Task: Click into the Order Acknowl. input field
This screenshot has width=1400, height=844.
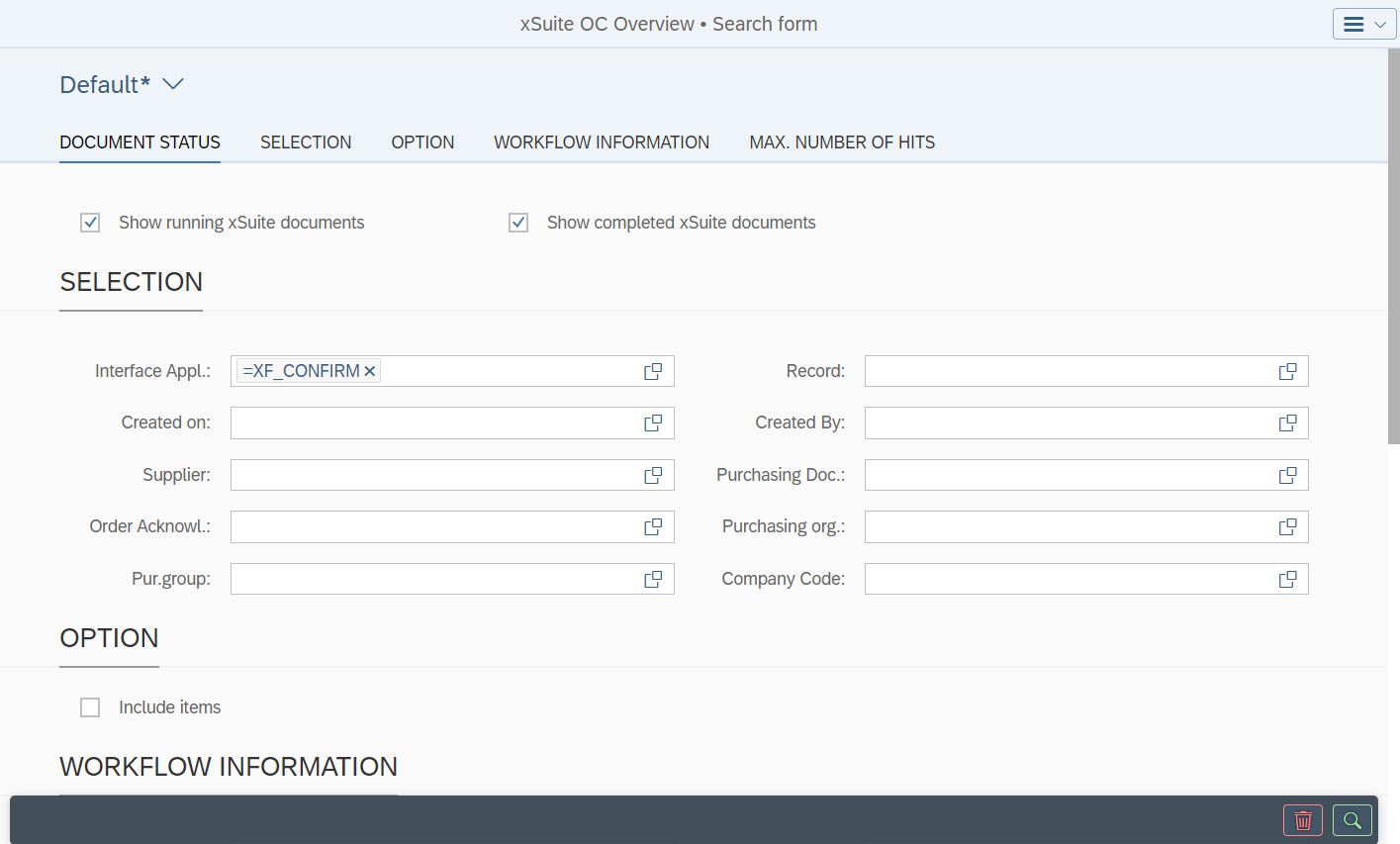Action: point(435,526)
